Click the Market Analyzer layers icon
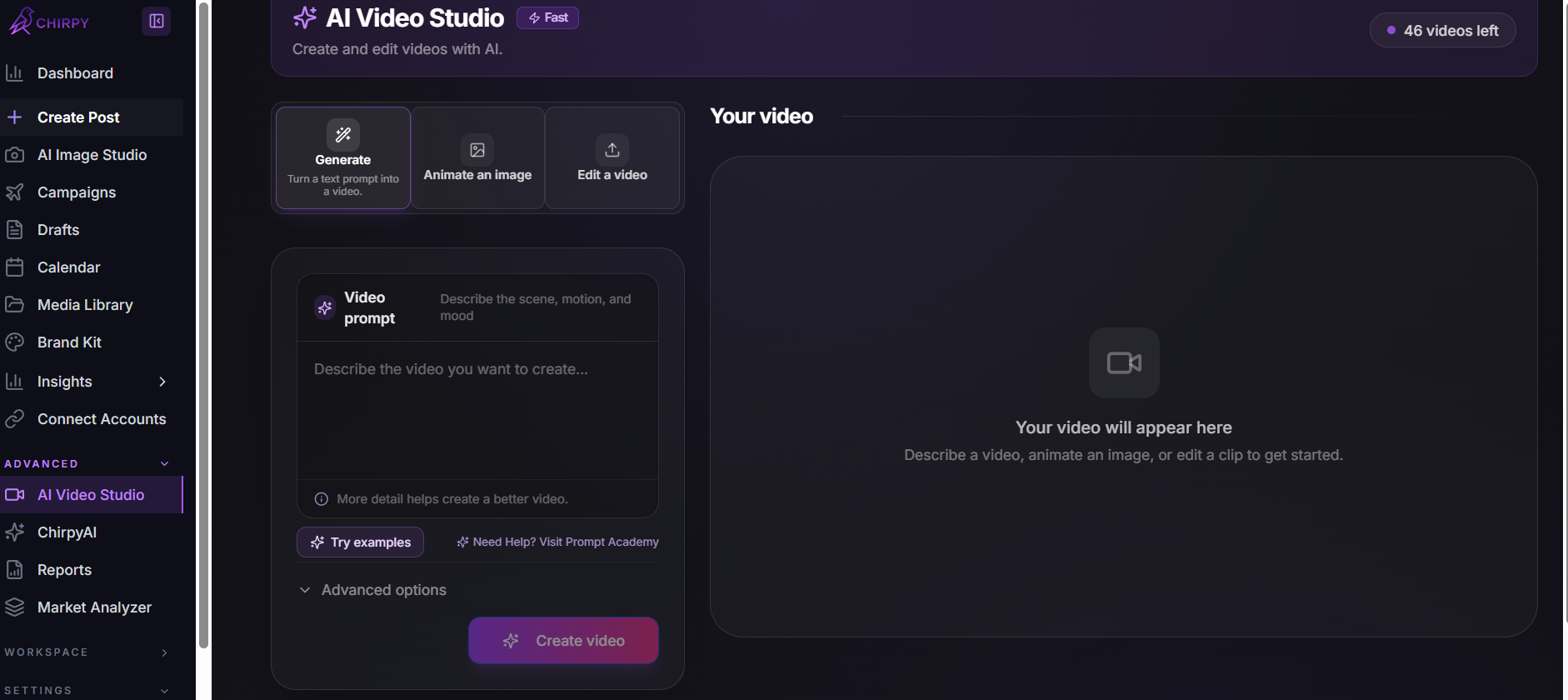 click(x=14, y=607)
